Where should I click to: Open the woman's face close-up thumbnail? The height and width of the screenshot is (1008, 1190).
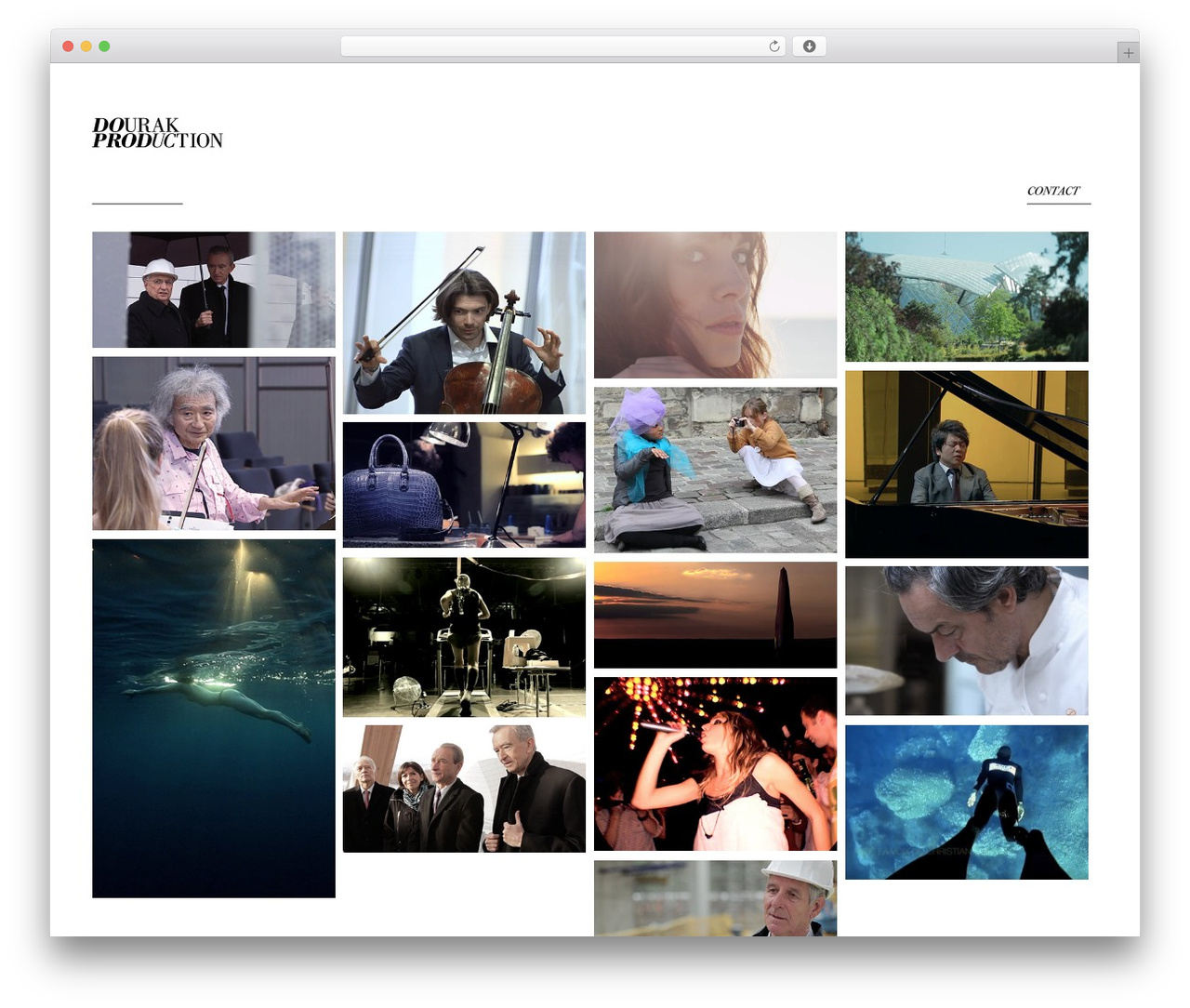715,305
